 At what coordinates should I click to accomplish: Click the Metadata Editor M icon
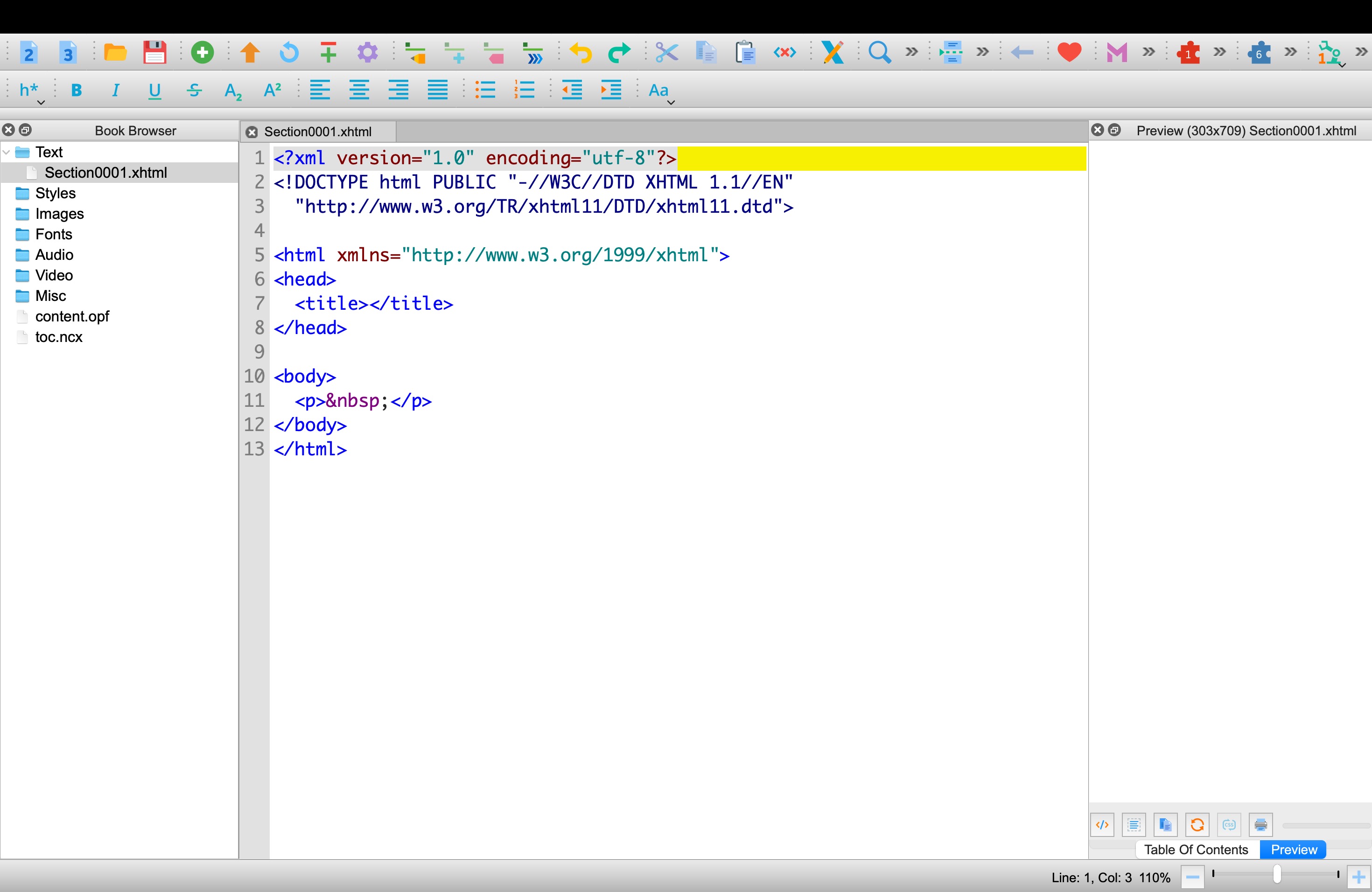point(1116,52)
